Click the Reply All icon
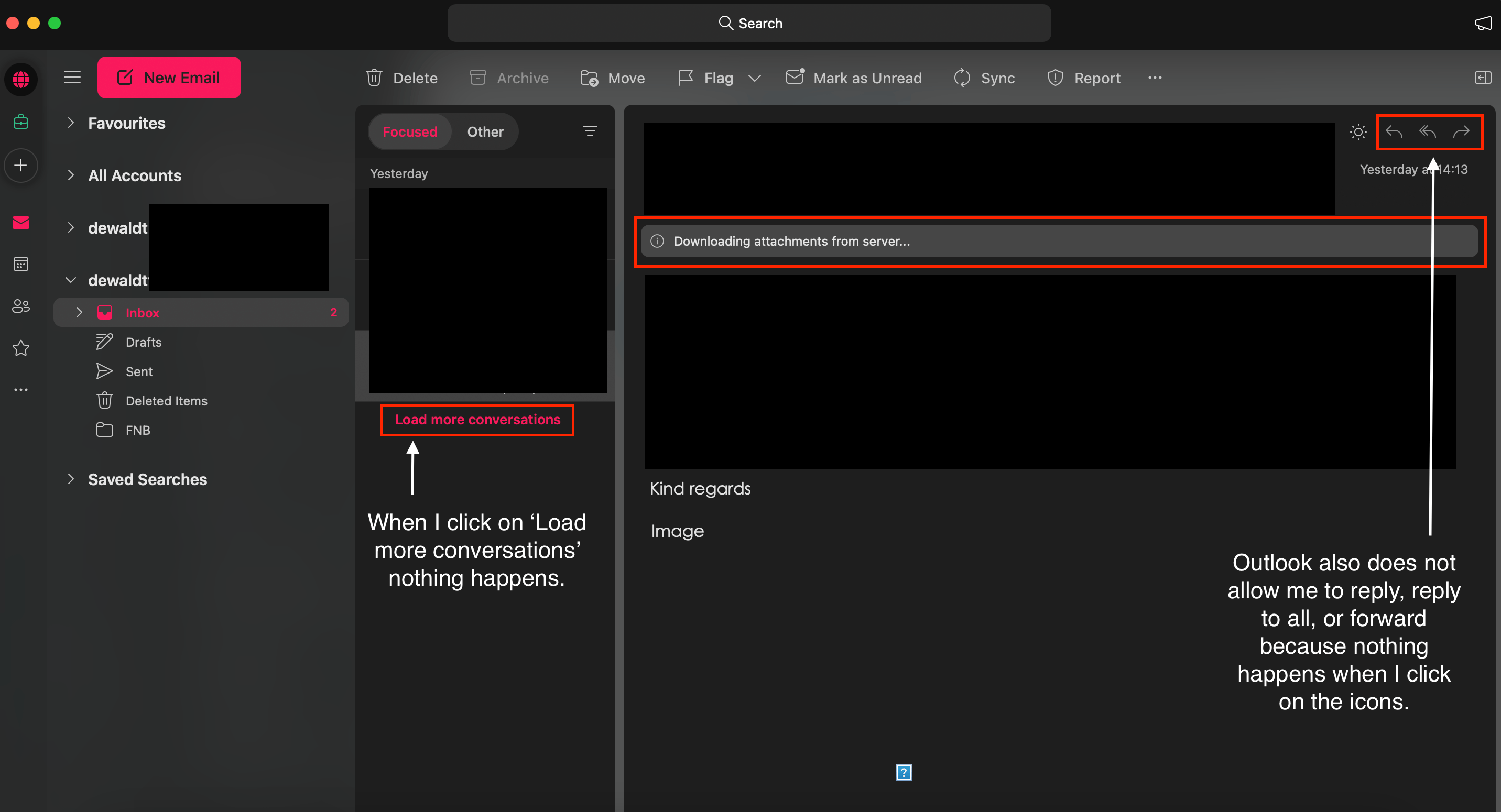 tap(1427, 132)
